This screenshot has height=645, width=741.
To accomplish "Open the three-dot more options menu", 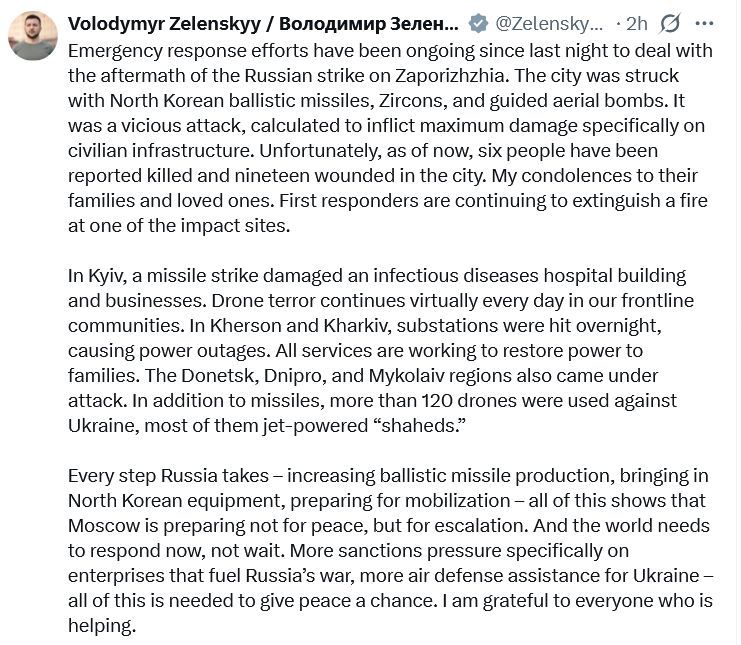I will tap(704, 23).
